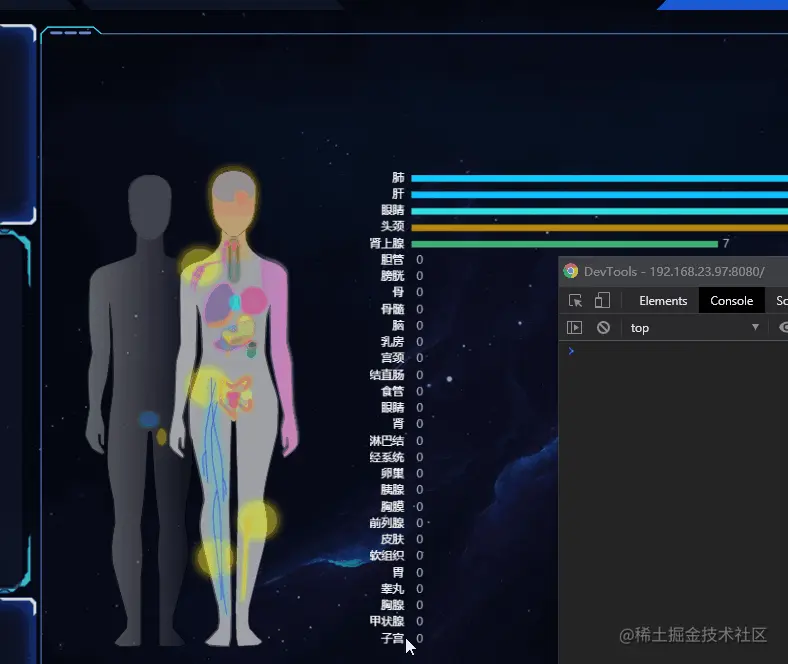Click value 7 after 肾上腺 bar

[726, 243]
